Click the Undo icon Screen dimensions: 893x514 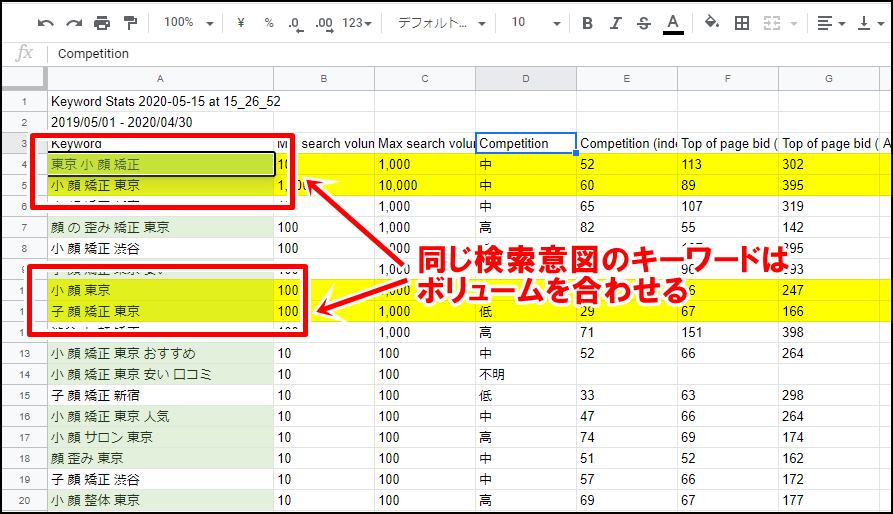click(46, 23)
